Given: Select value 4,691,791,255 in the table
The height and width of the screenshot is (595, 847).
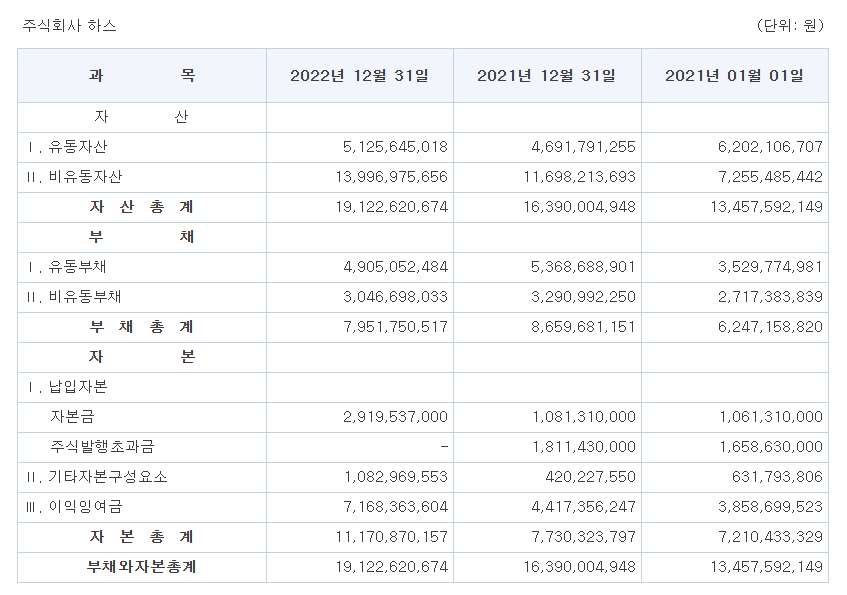Looking at the screenshot, I should tap(583, 147).
